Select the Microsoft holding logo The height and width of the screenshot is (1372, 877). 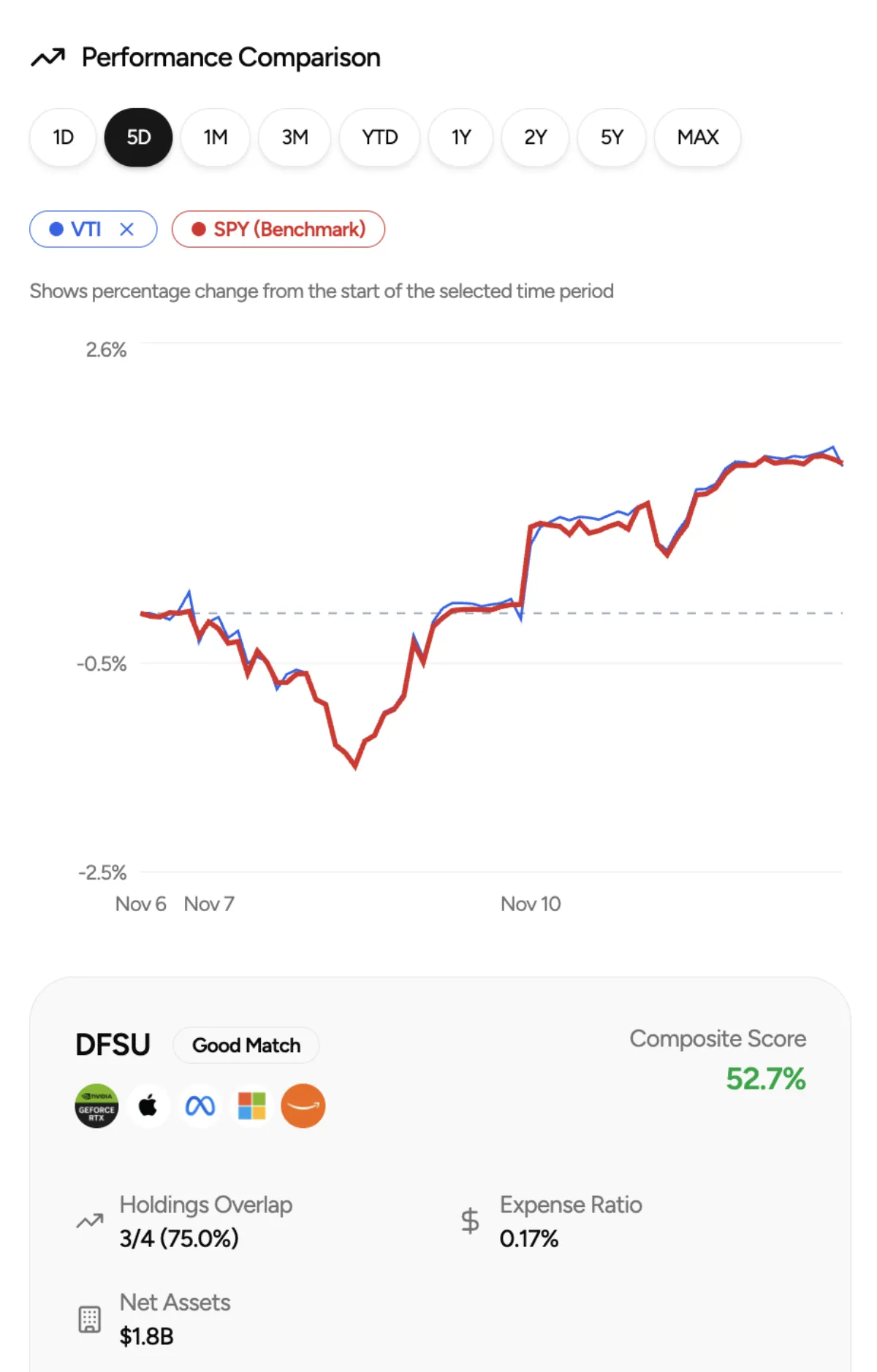(x=251, y=1106)
